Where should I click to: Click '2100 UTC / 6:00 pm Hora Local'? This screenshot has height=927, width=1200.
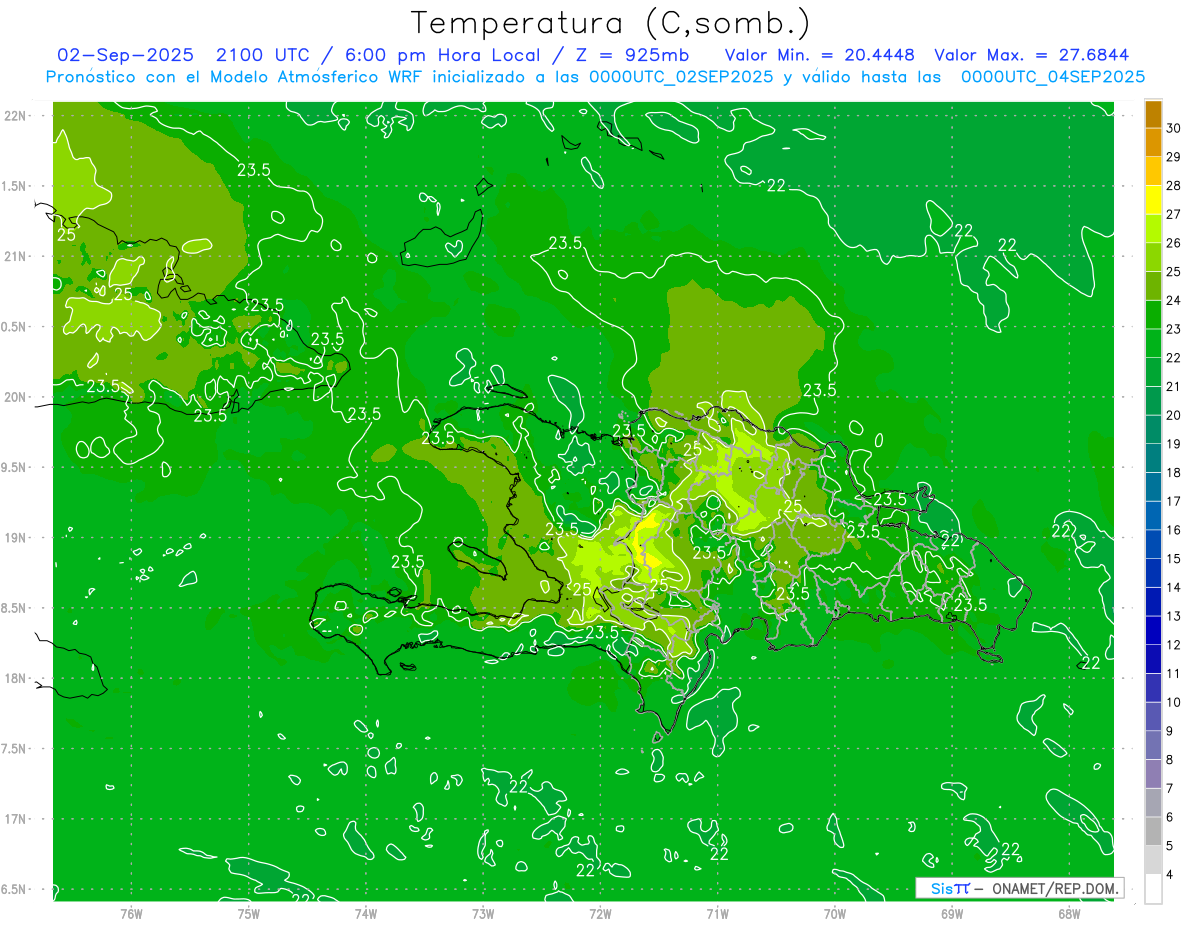pyautogui.click(x=380, y=55)
